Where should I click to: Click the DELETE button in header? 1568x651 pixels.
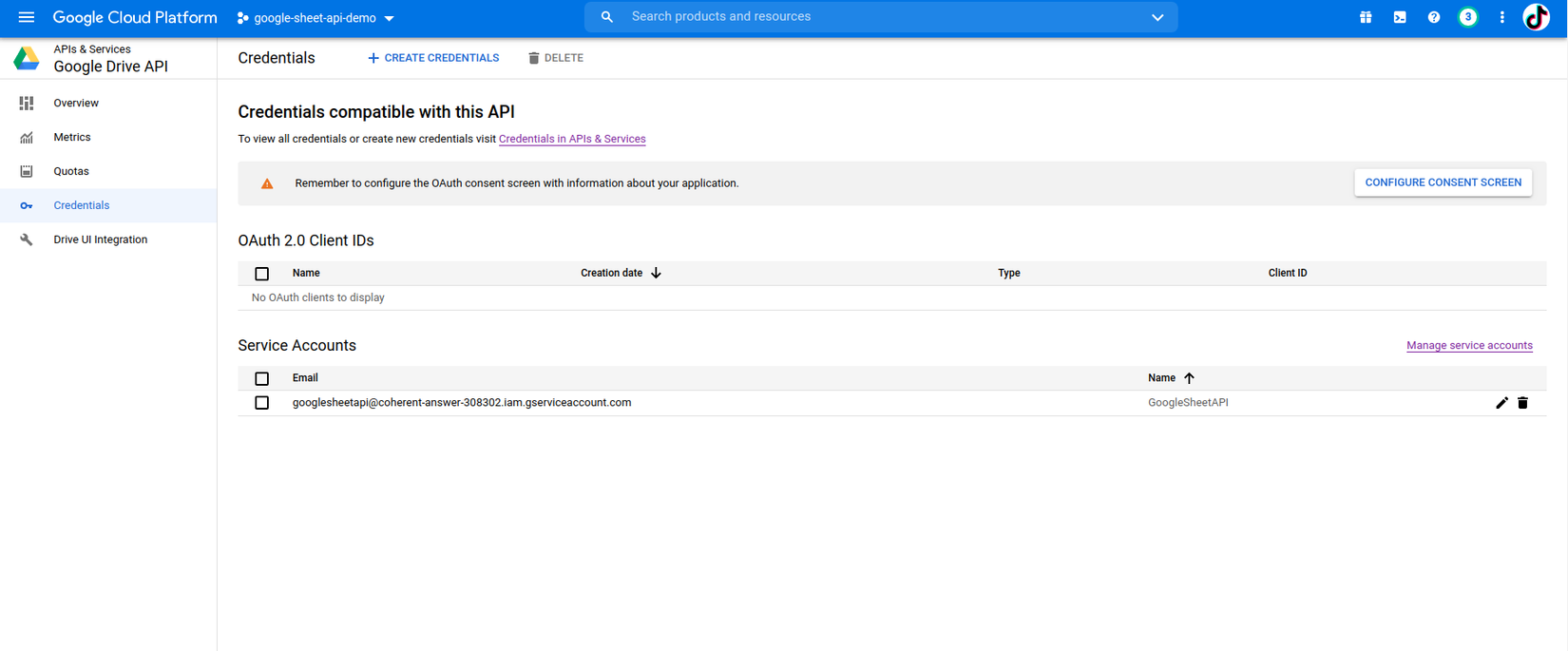(556, 58)
